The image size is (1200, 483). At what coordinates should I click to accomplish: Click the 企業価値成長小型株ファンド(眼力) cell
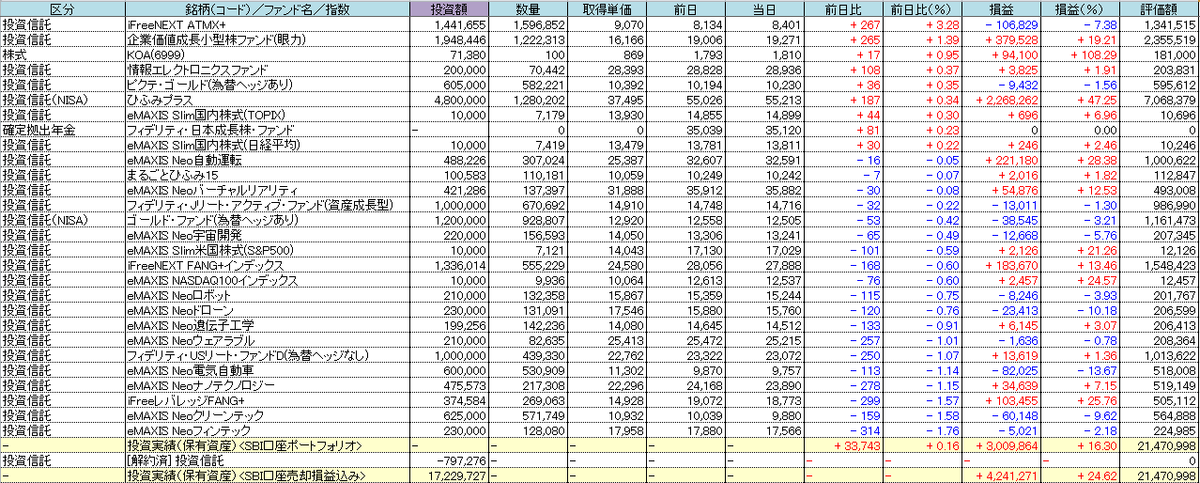point(266,38)
